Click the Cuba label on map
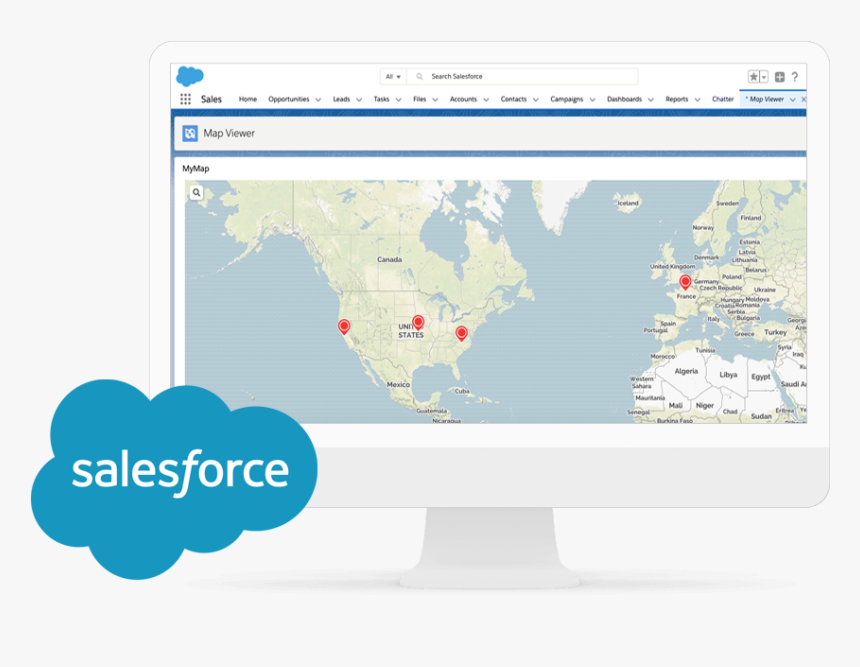 [x=462, y=391]
